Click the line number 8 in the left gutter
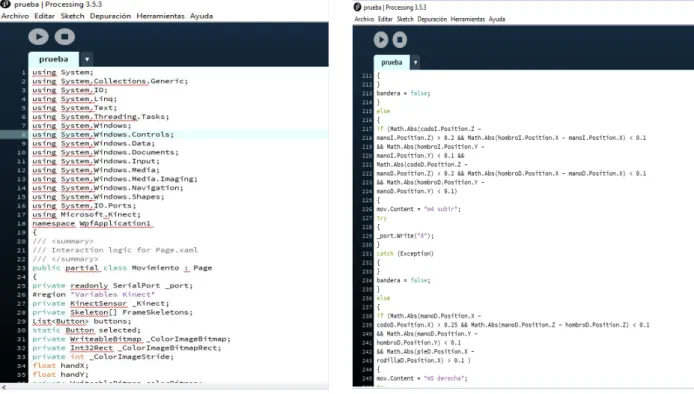 (x=24, y=135)
